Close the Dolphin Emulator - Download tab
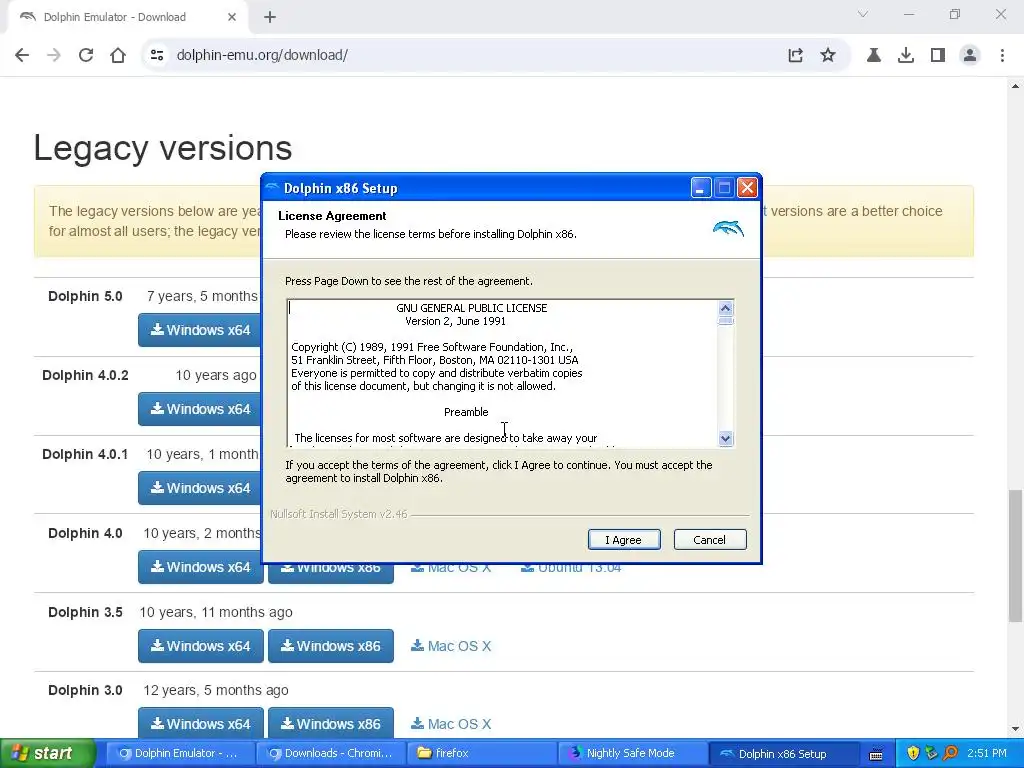The height and width of the screenshot is (768, 1024). pos(232,17)
